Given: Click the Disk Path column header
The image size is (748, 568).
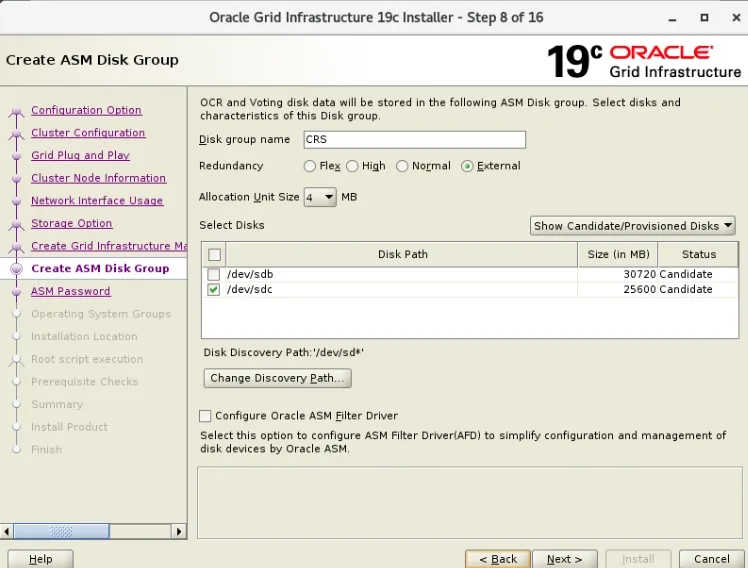Looking at the screenshot, I should pyautogui.click(x=402, y=255).
